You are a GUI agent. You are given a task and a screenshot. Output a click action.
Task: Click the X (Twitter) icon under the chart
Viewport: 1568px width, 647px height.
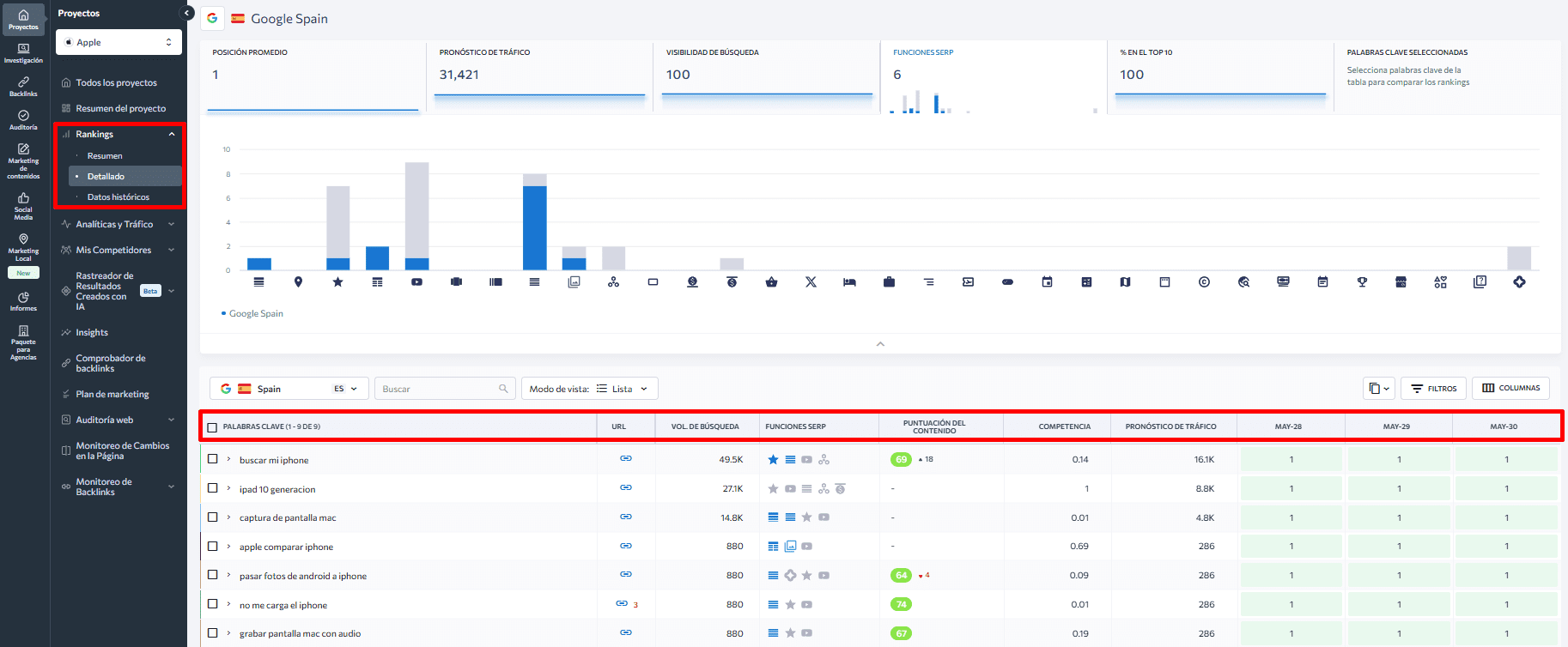coord(811,281)
